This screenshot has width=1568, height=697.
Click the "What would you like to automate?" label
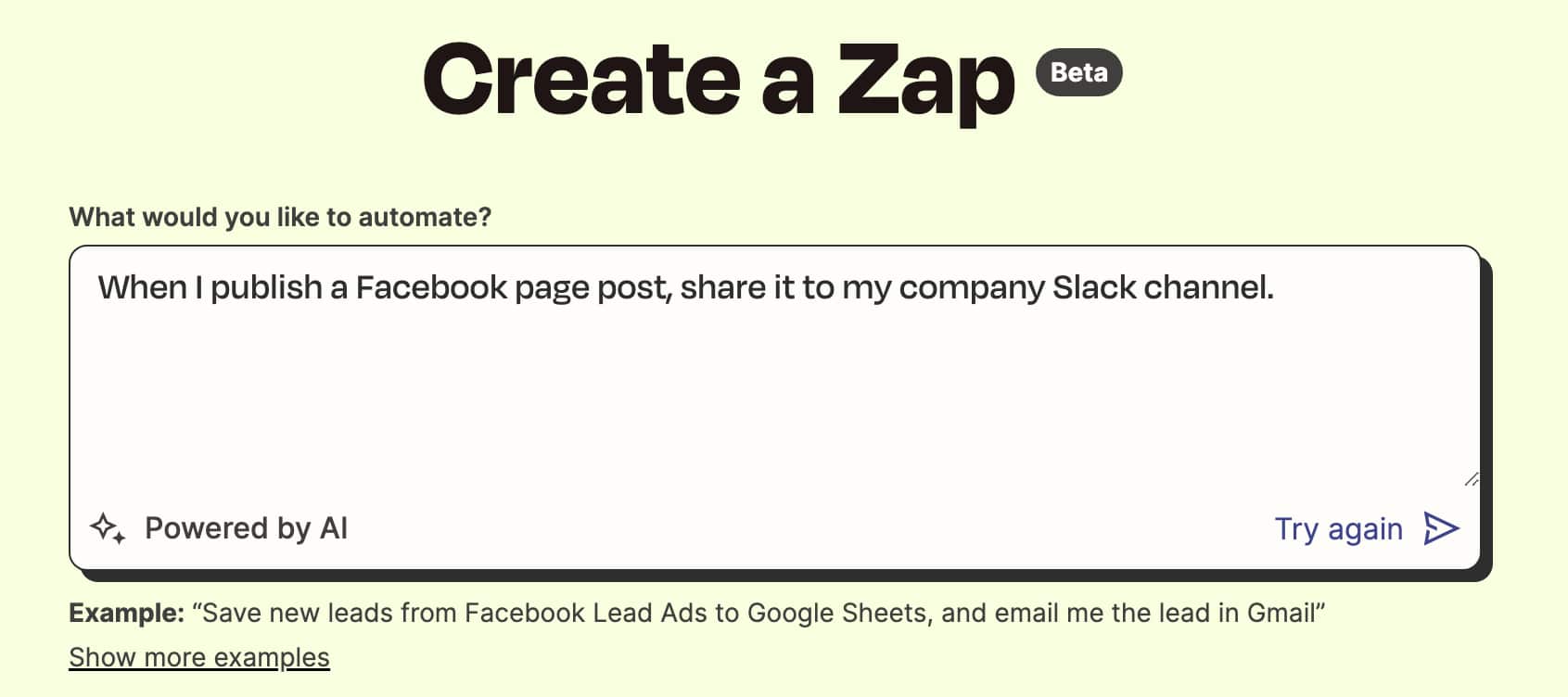[x=280, y=217]
